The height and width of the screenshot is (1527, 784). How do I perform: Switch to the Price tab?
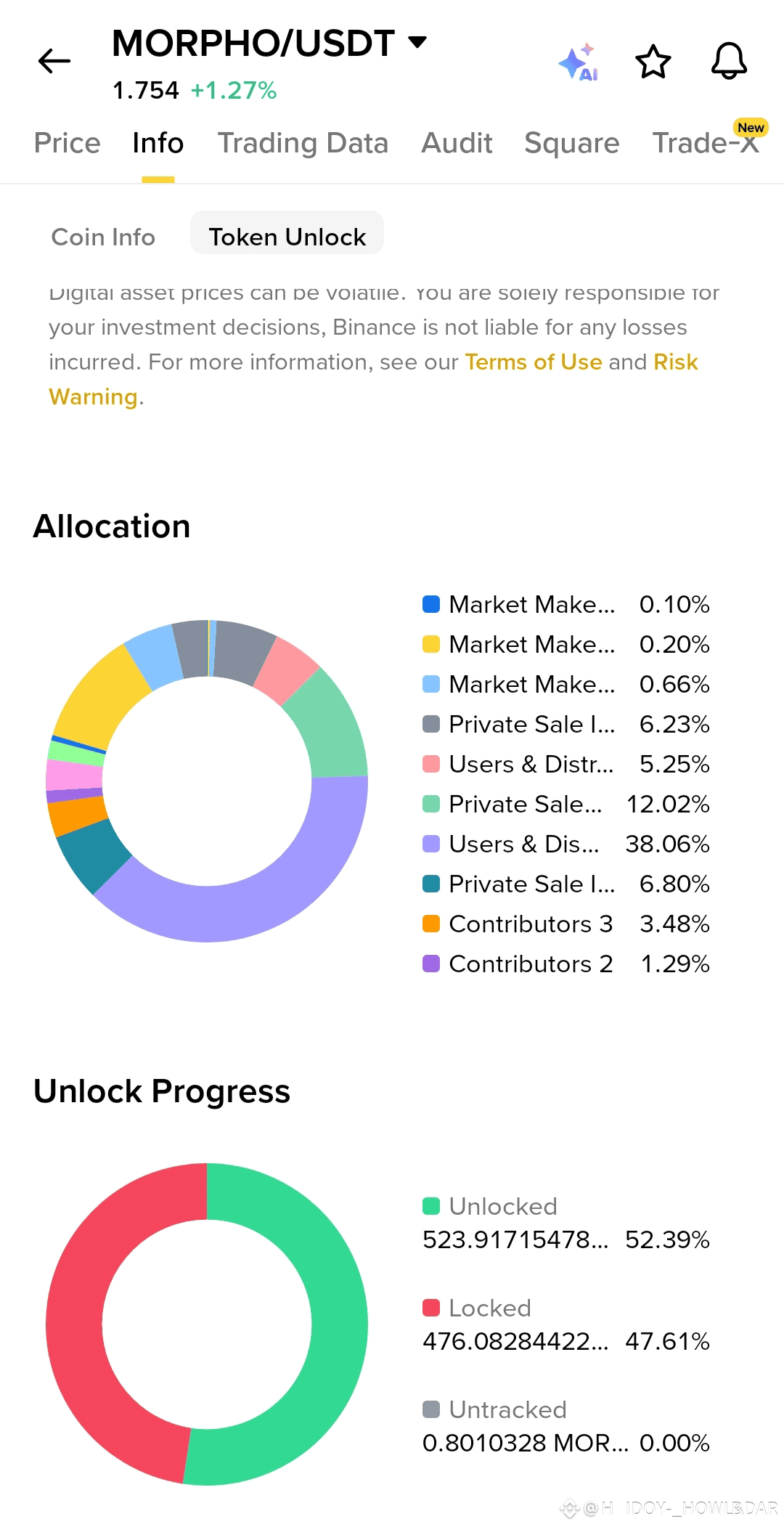pos(68,143)
